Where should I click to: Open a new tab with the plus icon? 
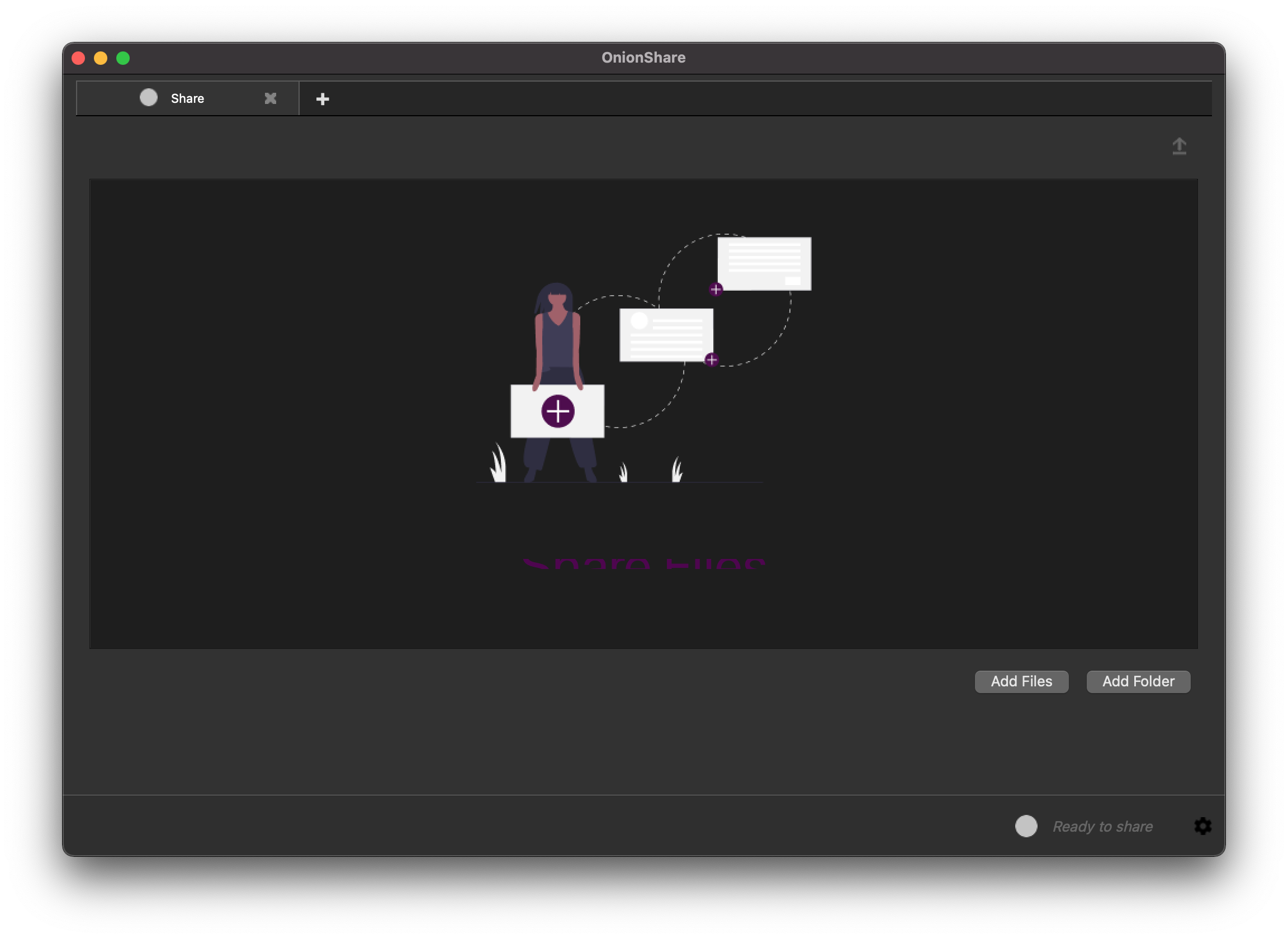323,99
